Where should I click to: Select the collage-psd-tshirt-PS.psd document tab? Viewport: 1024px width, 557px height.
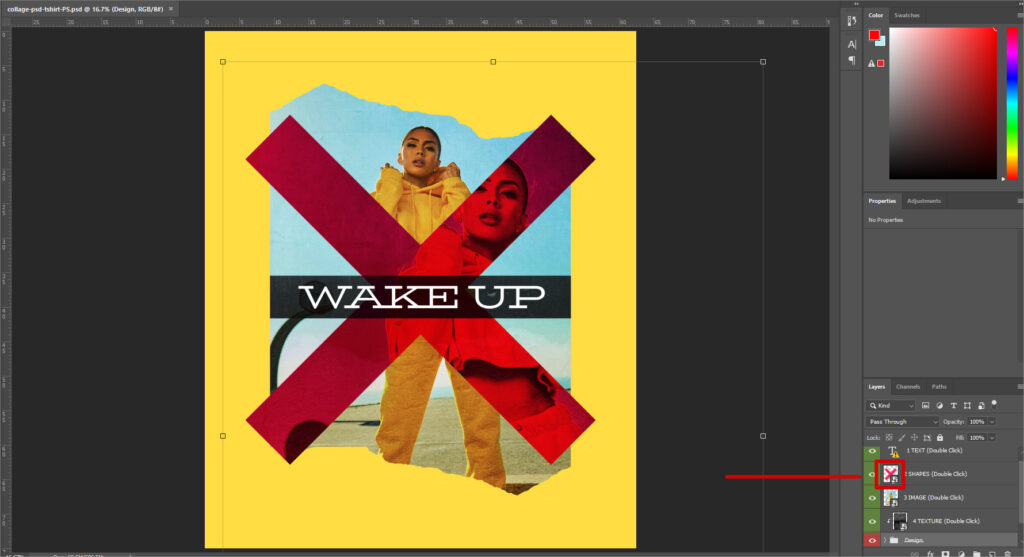point(86,9)
